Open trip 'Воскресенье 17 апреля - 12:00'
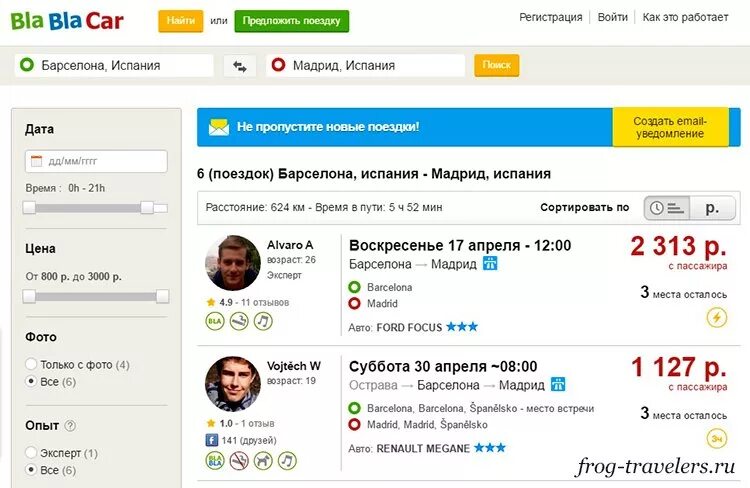Image resolution: width=750 pixels, height=488 pixels. [460, 245]
